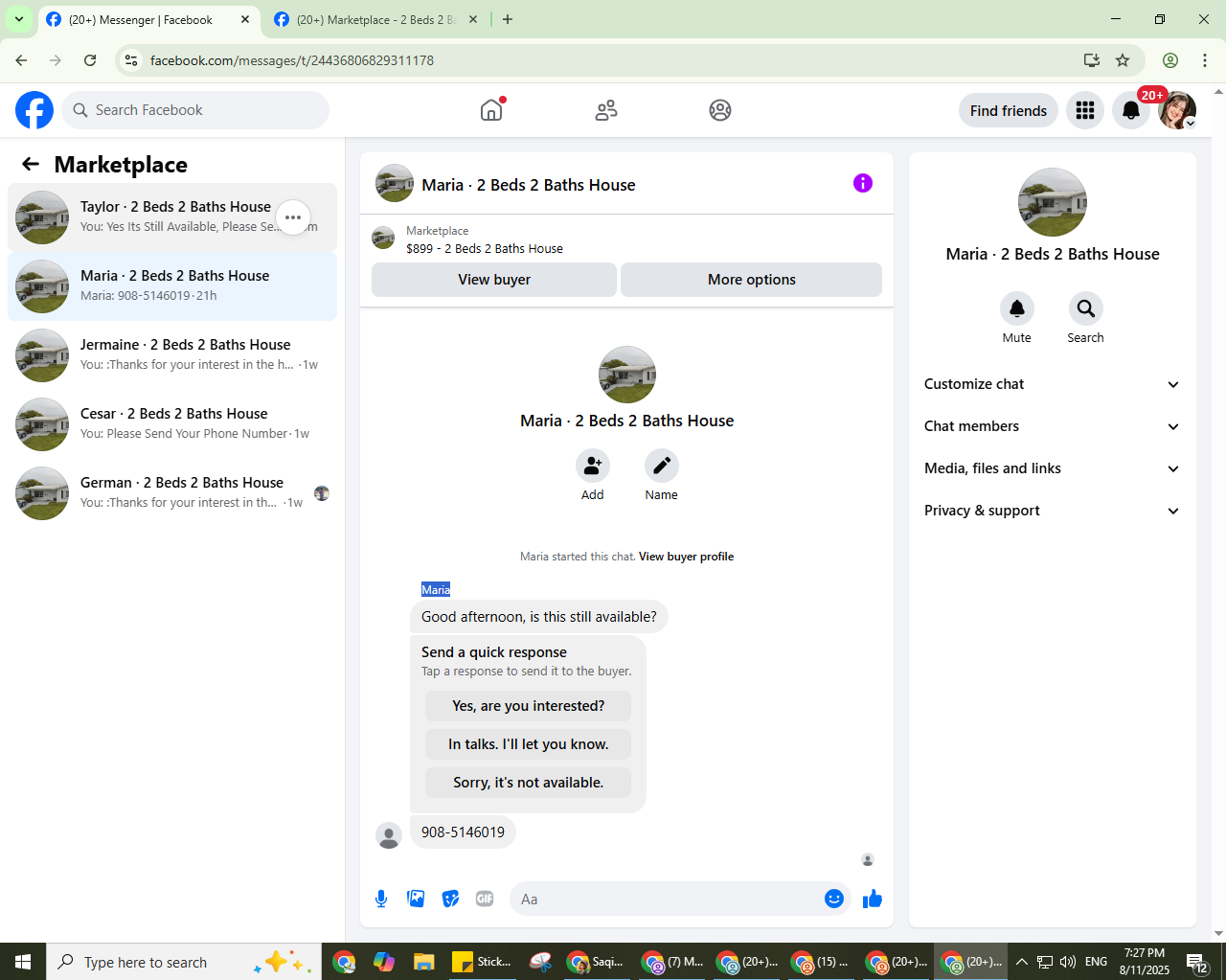Click the More options button

click(752, 280)
